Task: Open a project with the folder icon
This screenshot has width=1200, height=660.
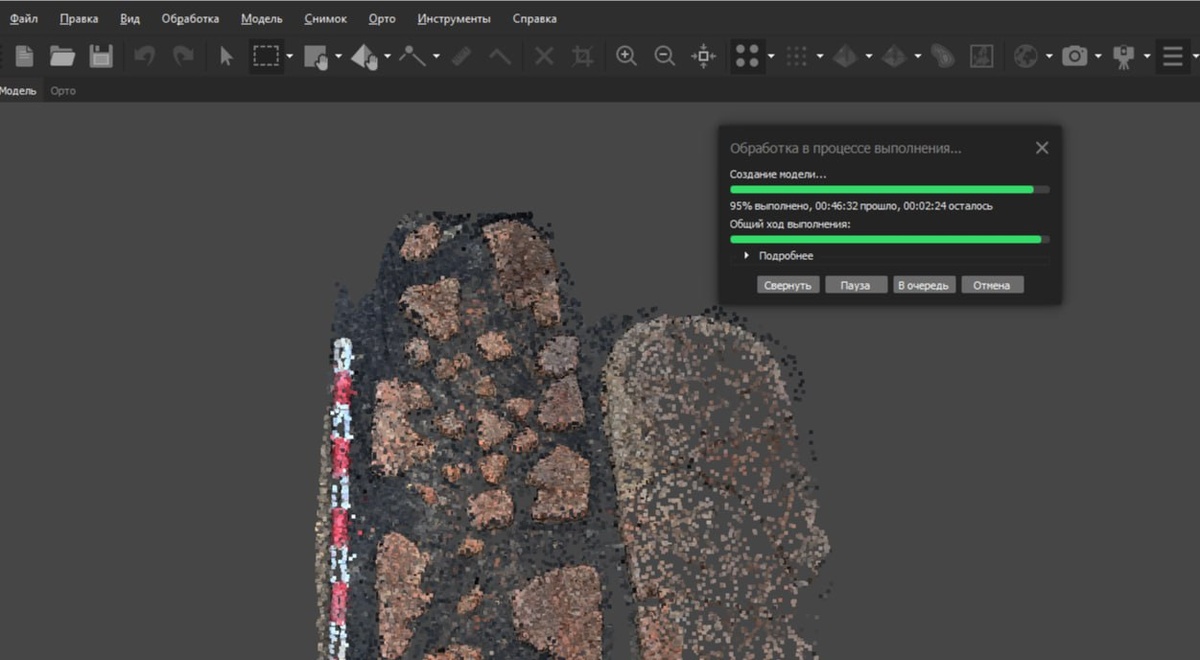Action: [62, 57]
